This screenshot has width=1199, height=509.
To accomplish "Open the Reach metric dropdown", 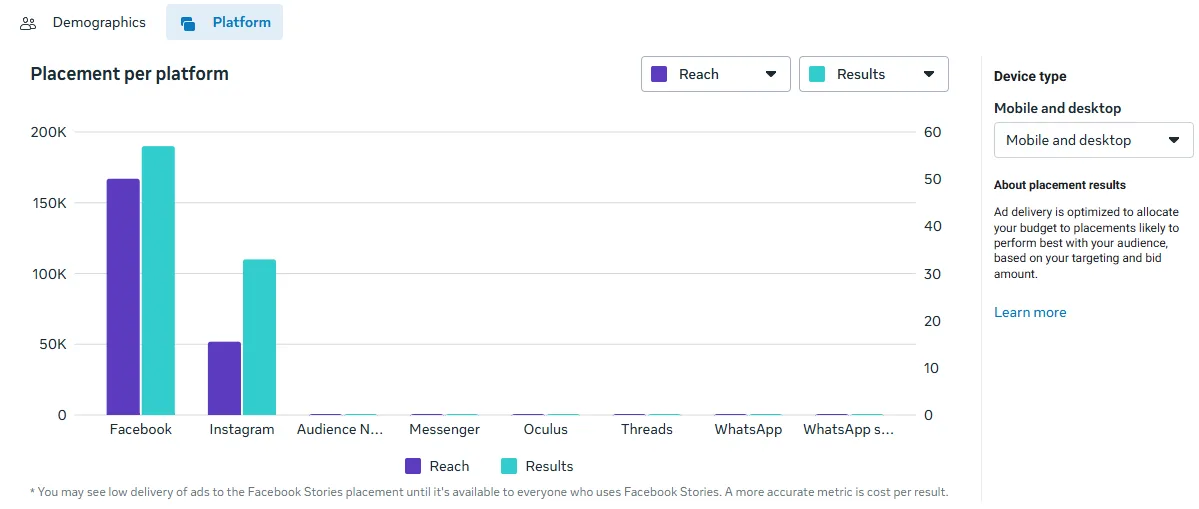I will [716, 74].
